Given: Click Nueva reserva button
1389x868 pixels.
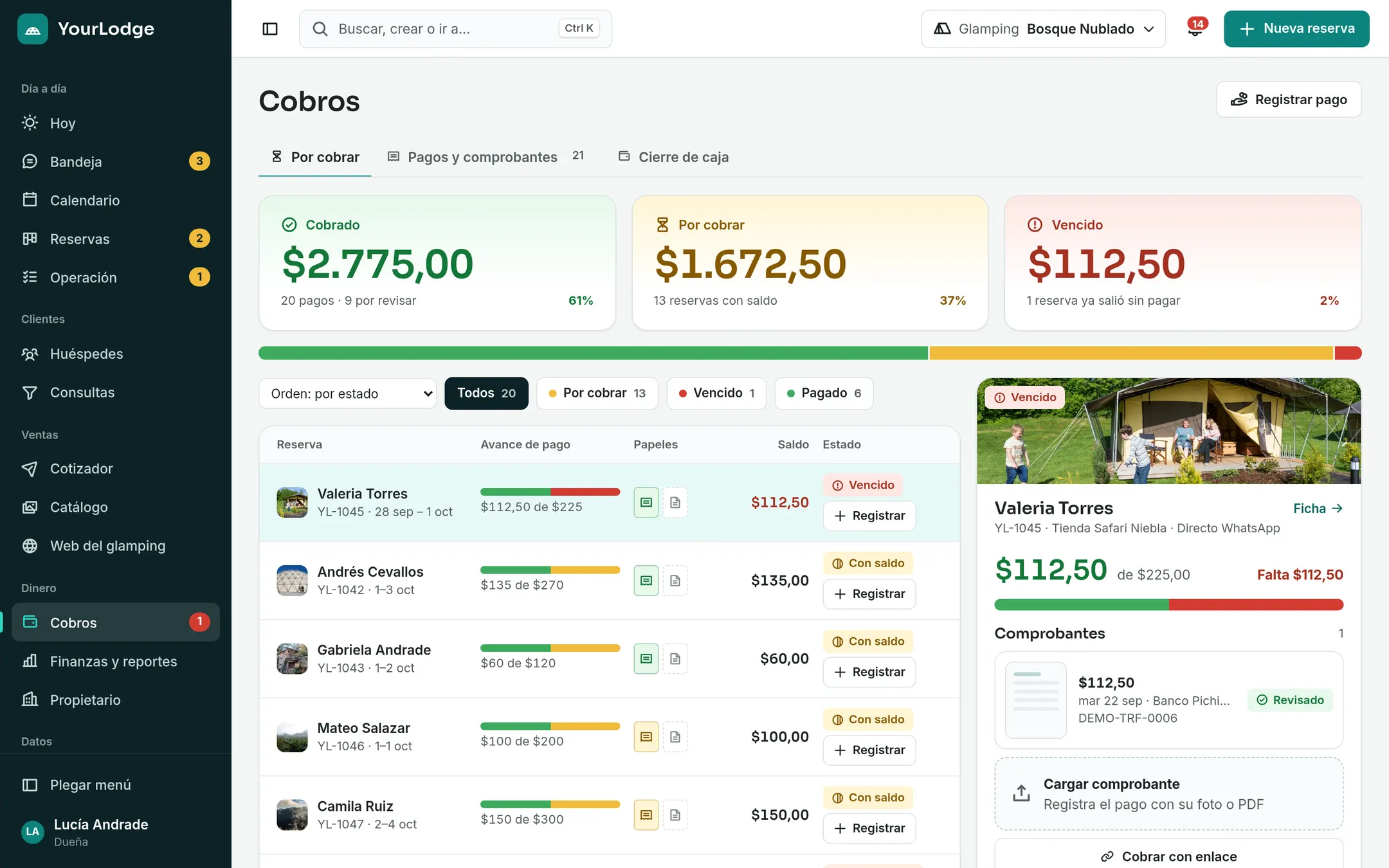Looking at the screenshot, I should click(x=1296, y=29).
